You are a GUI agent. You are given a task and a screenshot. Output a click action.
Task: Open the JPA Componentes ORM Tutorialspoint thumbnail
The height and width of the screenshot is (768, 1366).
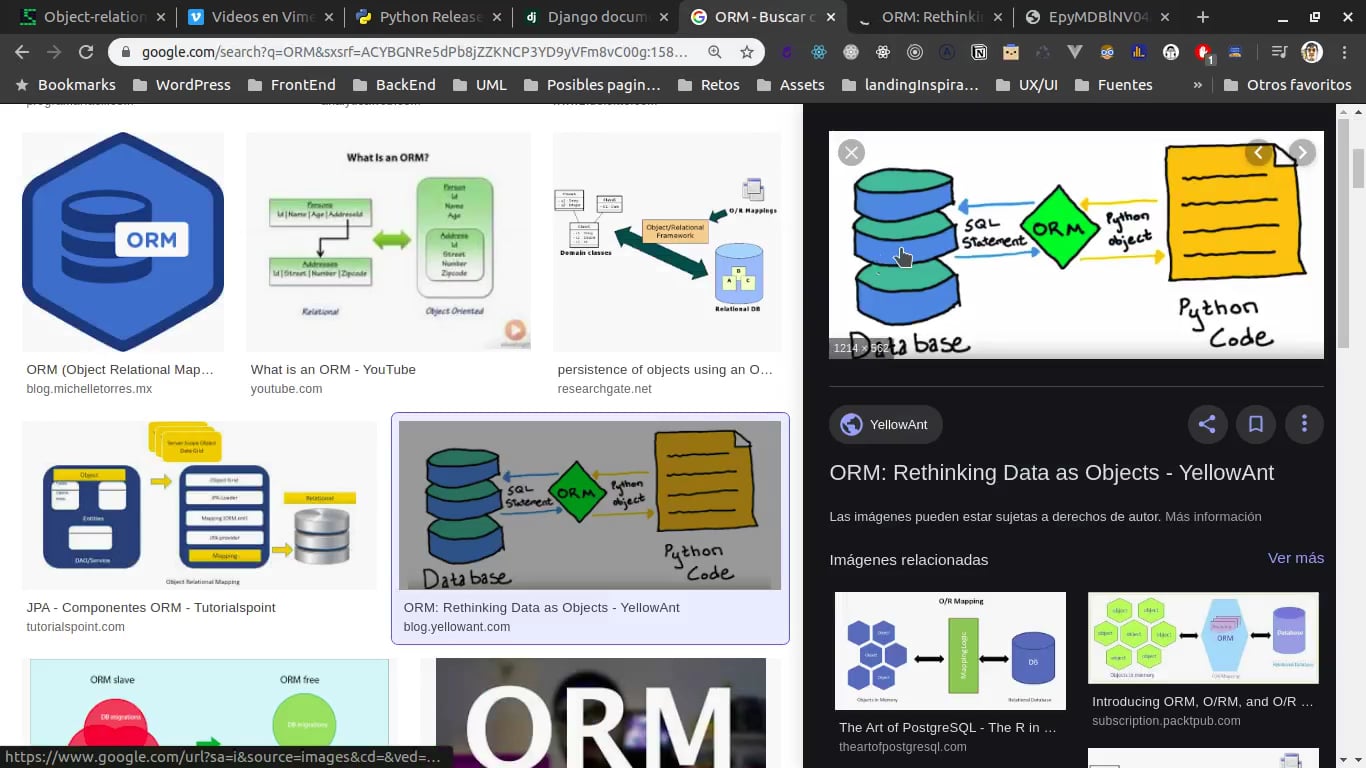click(199, 505)
